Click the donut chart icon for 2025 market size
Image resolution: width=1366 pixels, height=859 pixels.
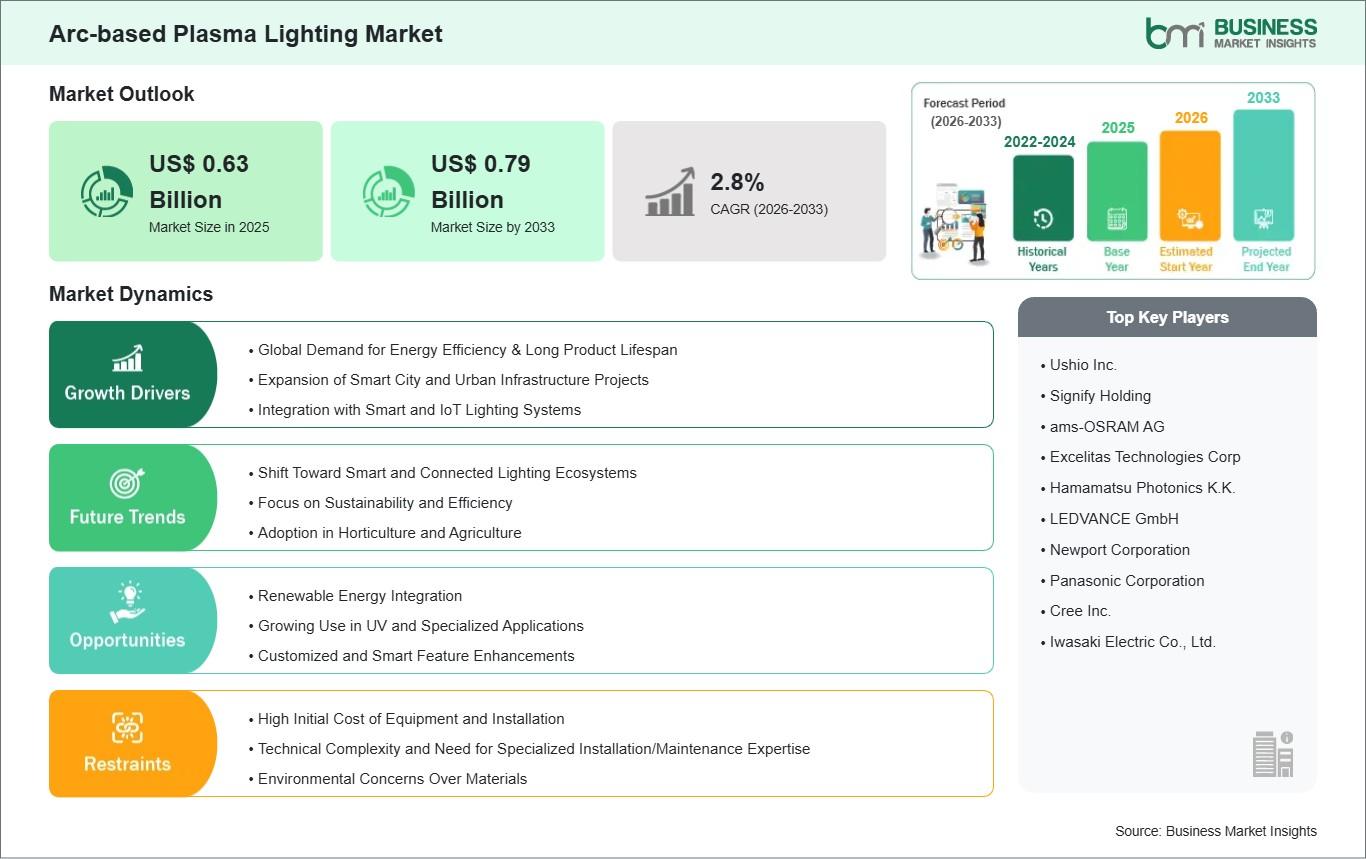tap(106, 192)
